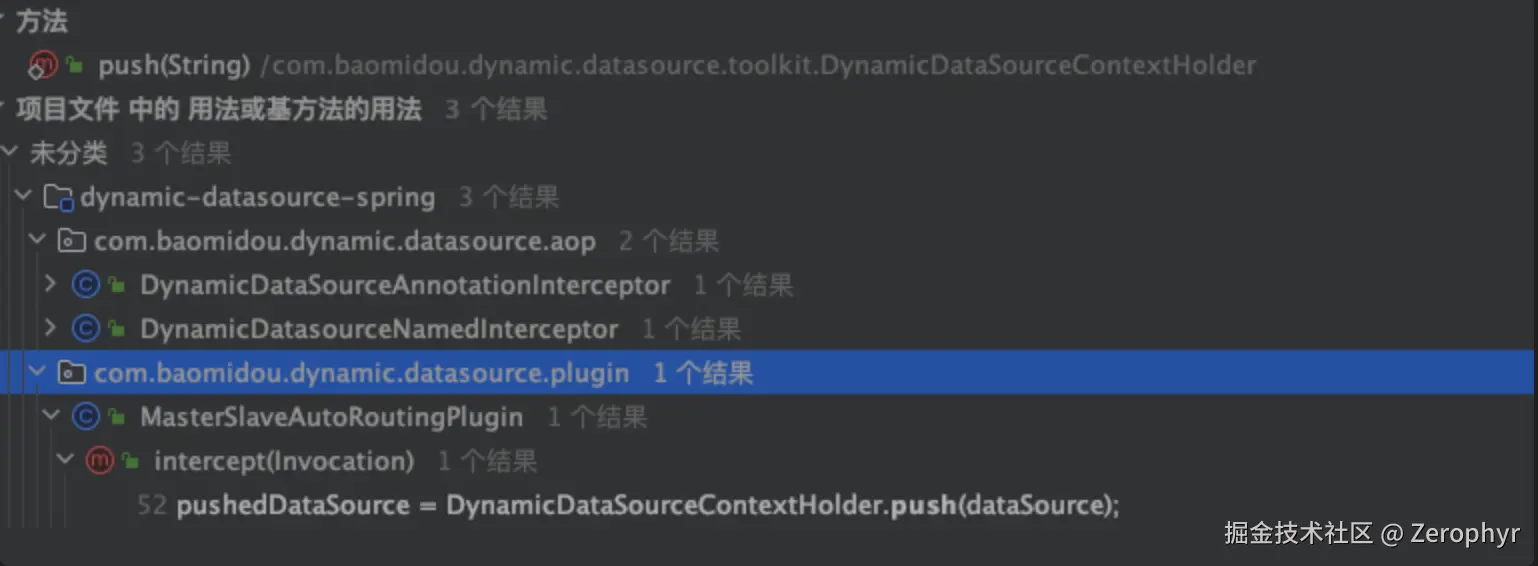The width and height of the screenshot is (1538, 566).
Task: Select the 项目文件 usages heading row
Action: click(218, 109)
